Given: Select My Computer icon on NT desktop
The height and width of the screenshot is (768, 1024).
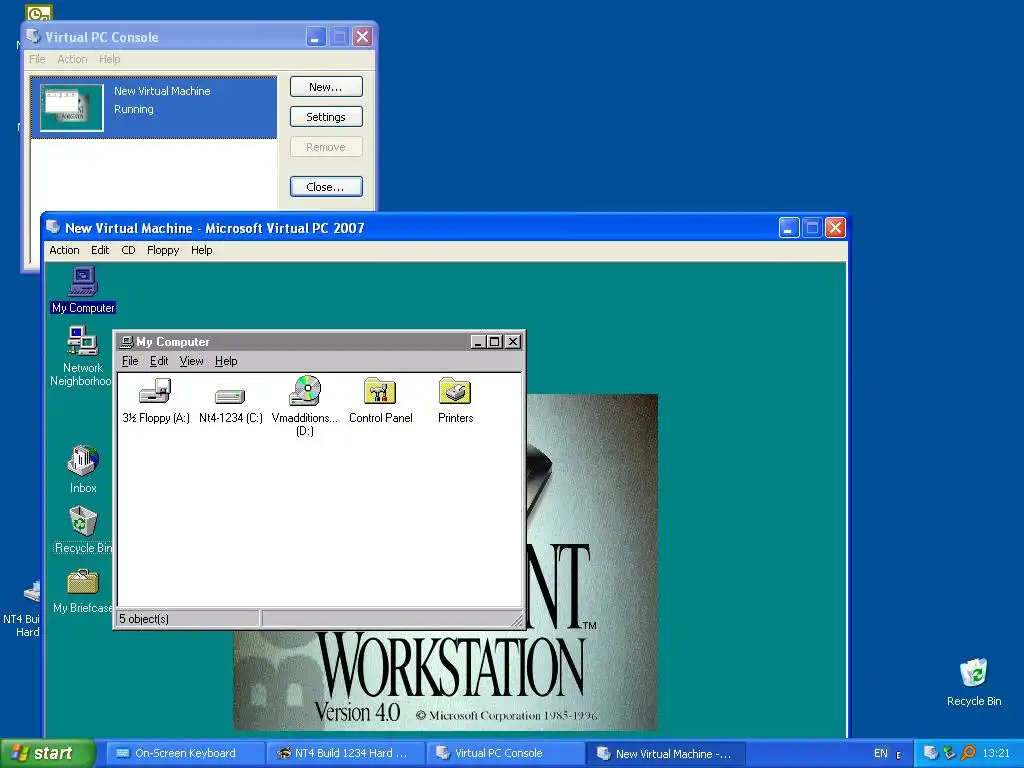Looking at the screenshot, I should pyautogui.click(x=83, y=281).
